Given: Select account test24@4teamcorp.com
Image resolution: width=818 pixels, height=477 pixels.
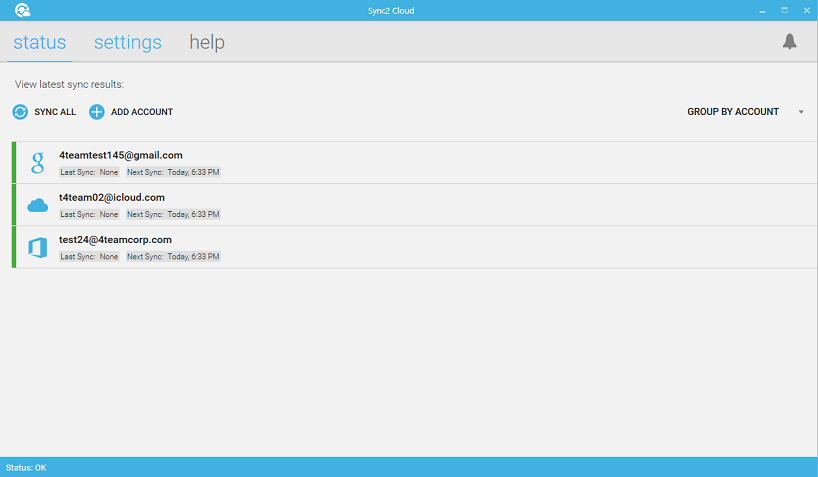Looking at the screenshot, I should (115, 240).
